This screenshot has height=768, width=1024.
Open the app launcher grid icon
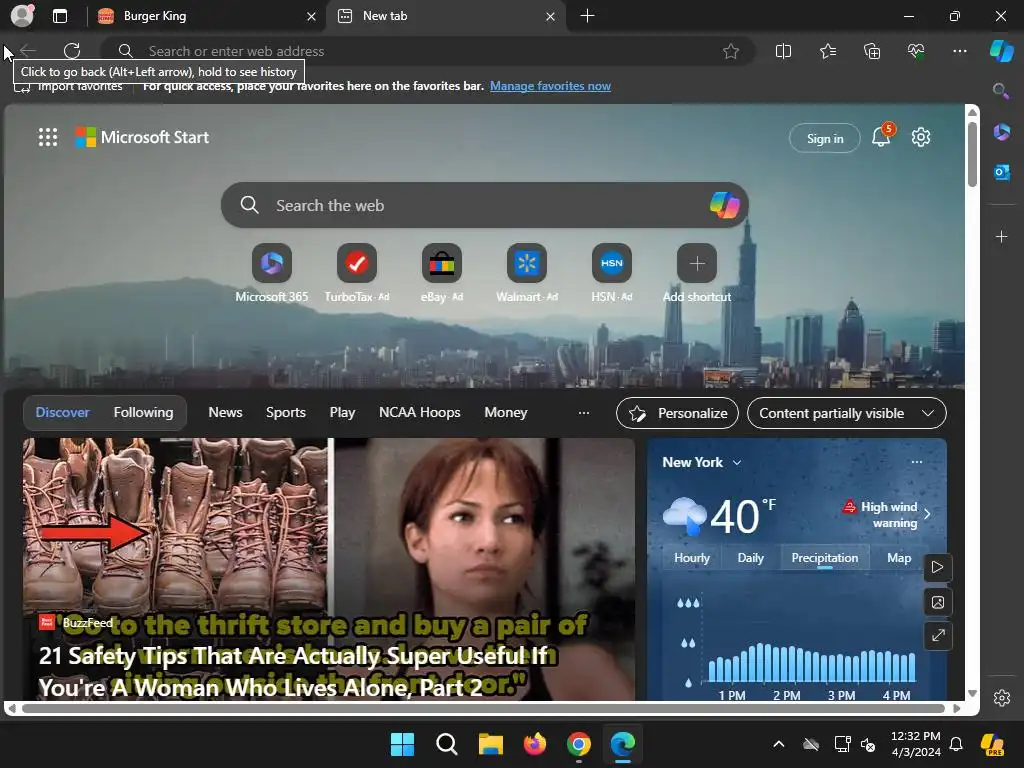[x=48, y=137]
